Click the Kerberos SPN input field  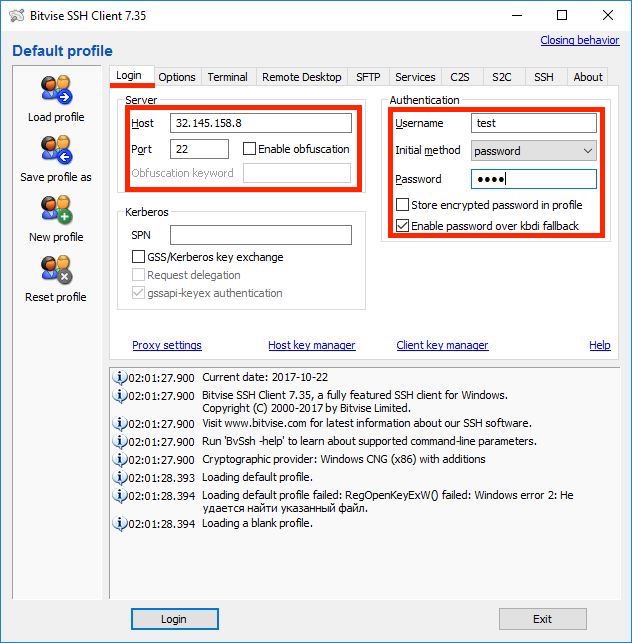point(261,235)
